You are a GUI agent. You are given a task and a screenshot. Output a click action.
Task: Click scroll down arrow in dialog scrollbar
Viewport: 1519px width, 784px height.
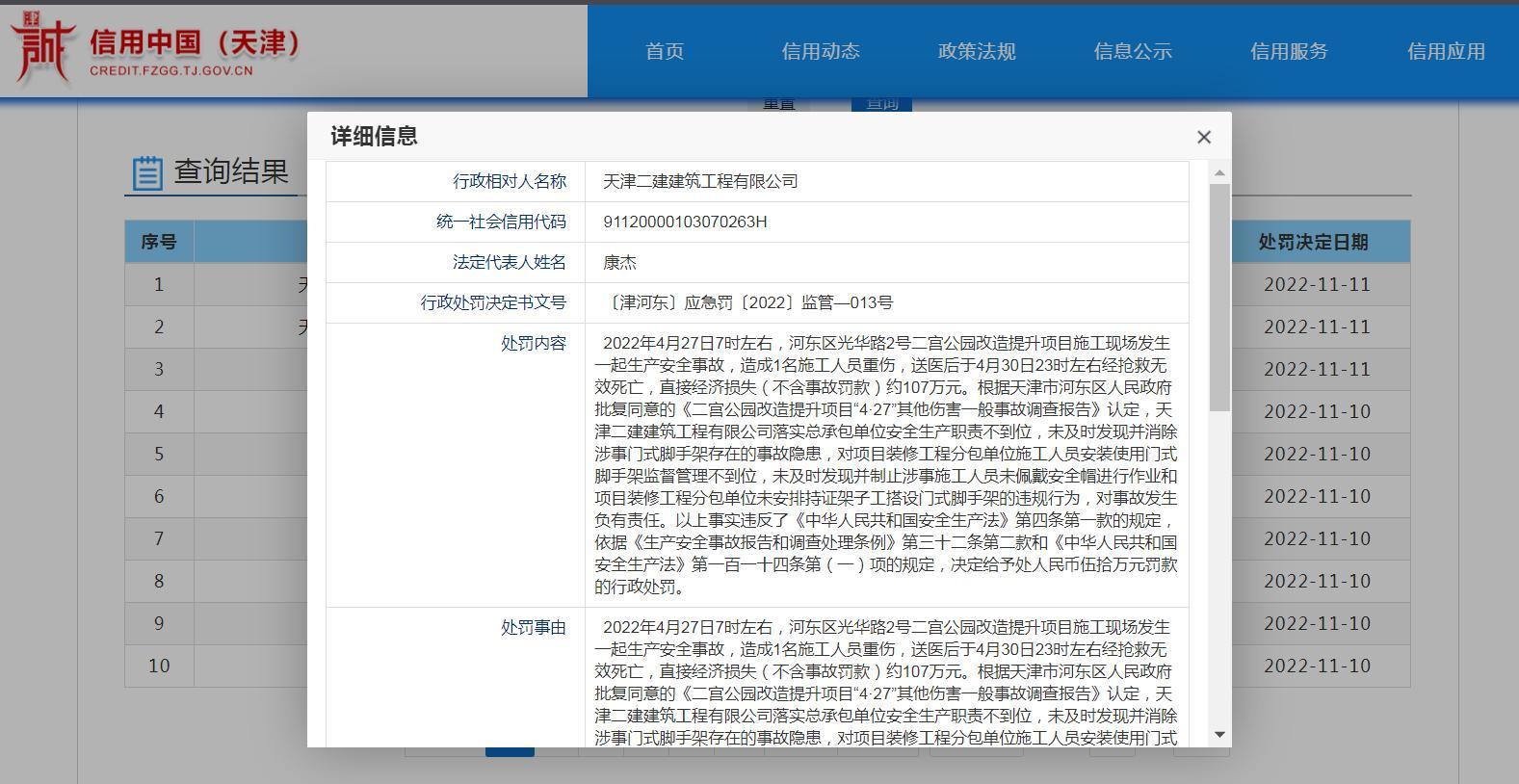click(1219, 735)
